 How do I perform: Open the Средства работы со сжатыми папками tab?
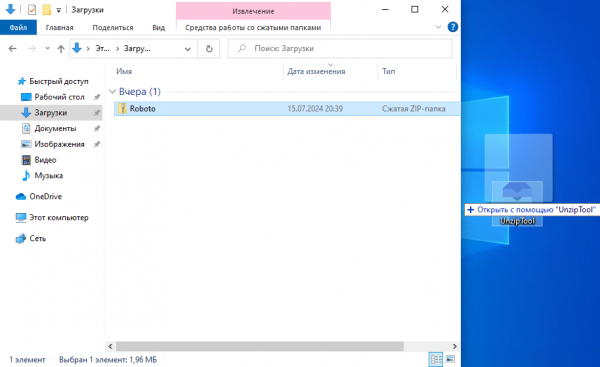(x=253, y=28)
